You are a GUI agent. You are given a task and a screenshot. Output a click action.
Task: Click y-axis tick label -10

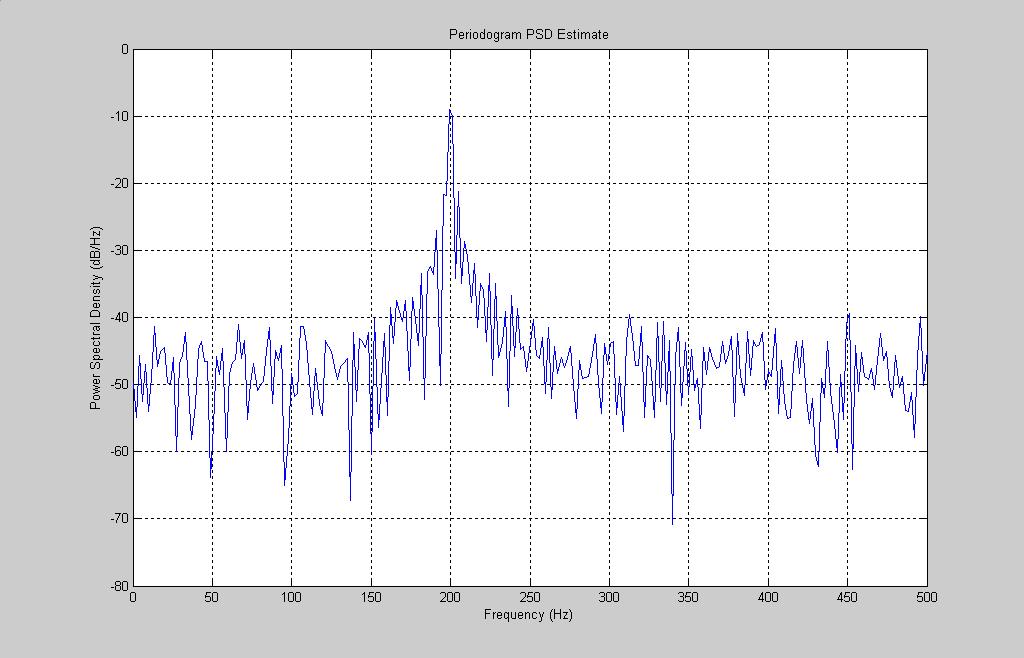(120, 117)
